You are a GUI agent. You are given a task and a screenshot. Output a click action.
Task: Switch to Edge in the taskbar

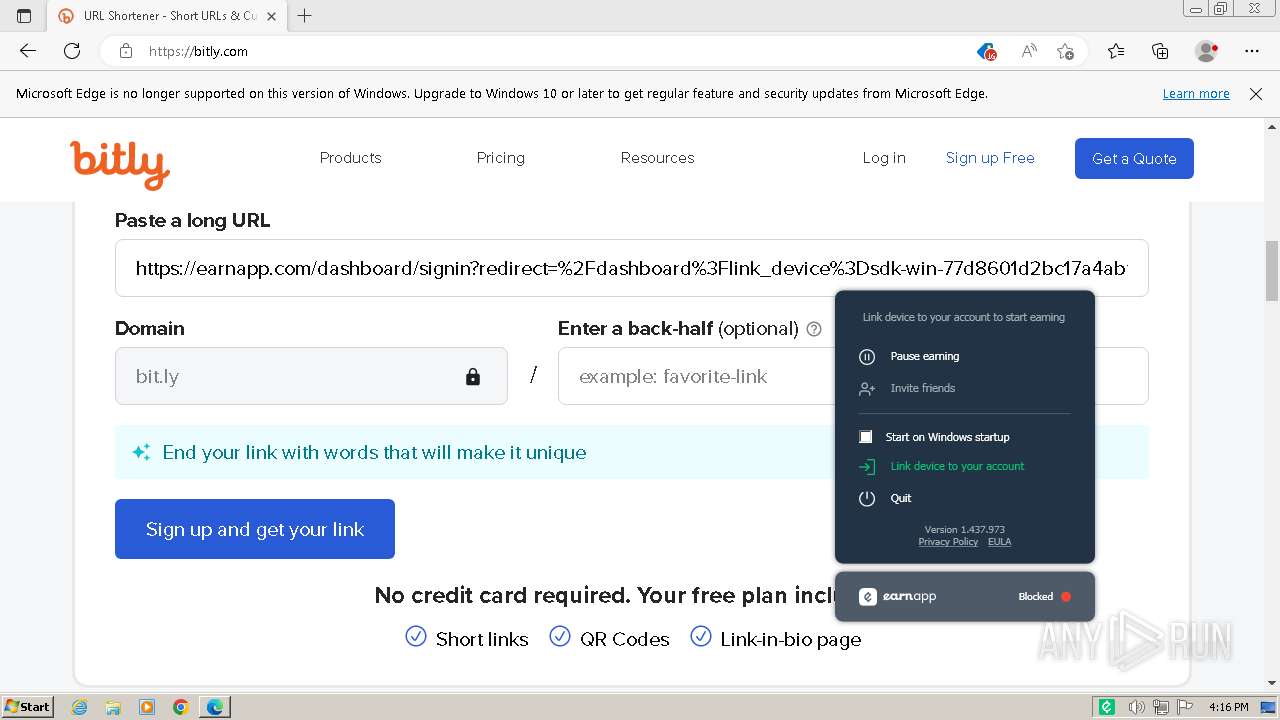pos(215,707)
